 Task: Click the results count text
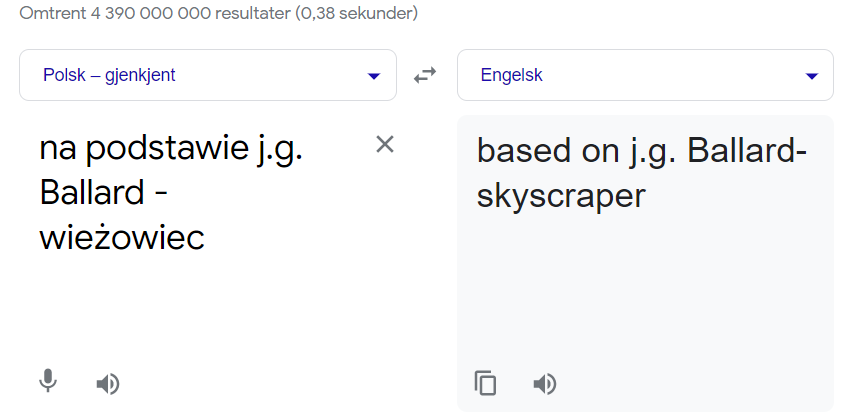[219, 13]
